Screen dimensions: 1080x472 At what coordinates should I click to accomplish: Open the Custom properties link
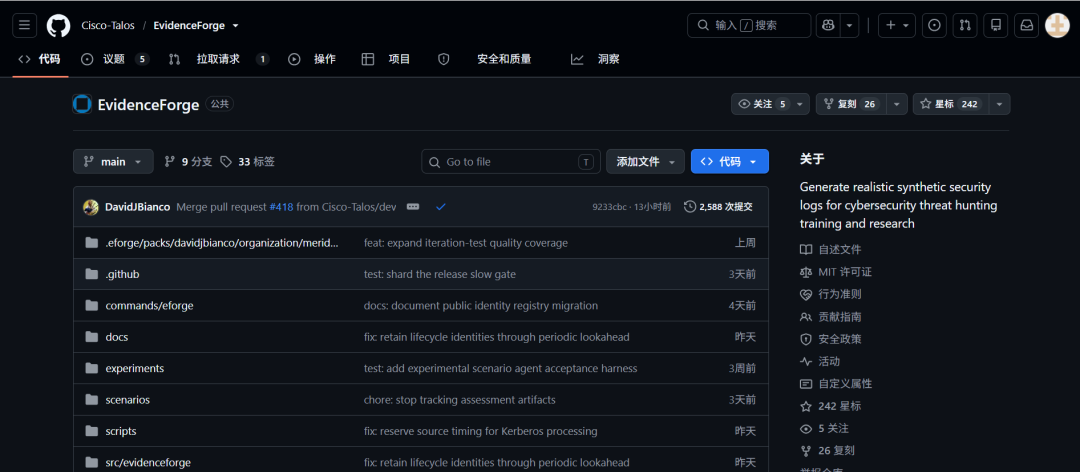[835, 384]
